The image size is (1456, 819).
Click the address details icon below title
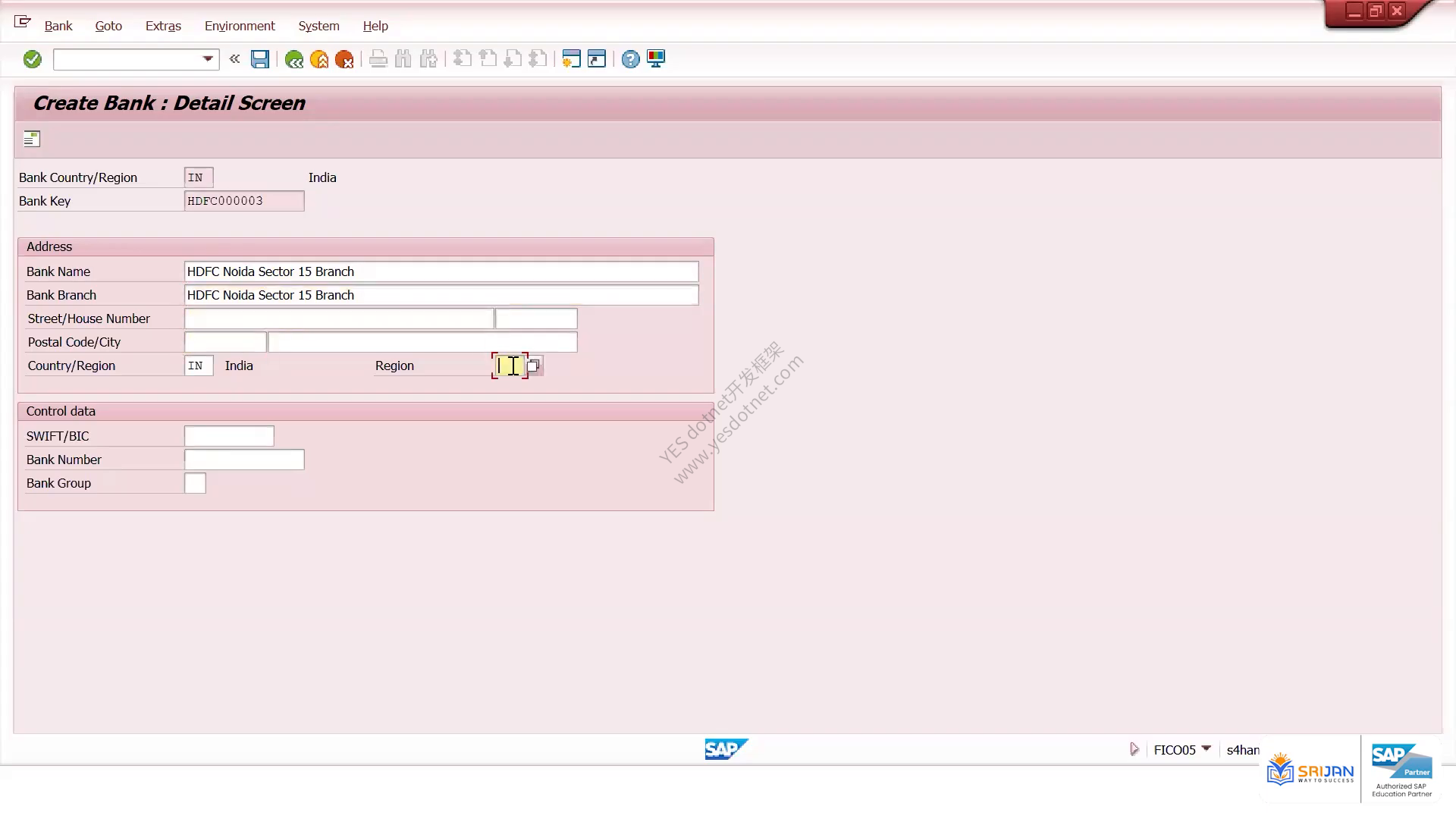31,139
